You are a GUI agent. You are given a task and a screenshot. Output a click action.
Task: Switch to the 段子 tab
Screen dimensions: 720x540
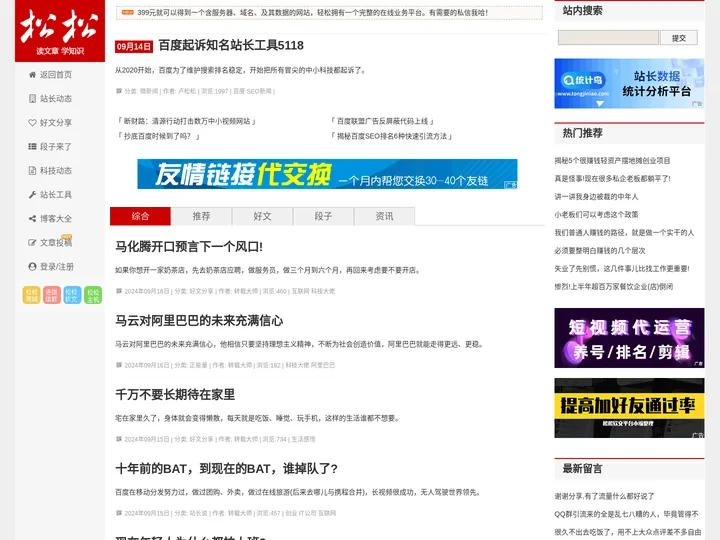pos(323,216)
